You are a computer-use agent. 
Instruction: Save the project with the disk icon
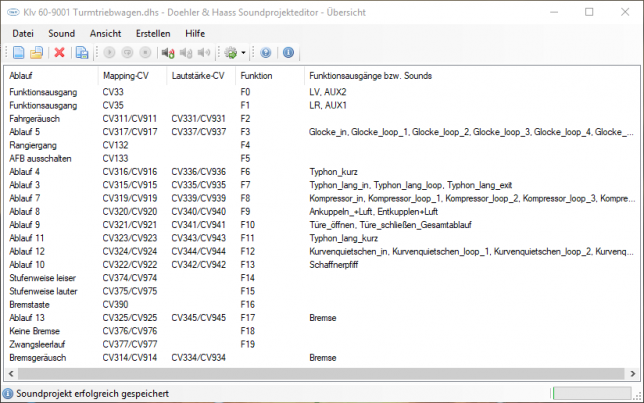pos(82,53)
